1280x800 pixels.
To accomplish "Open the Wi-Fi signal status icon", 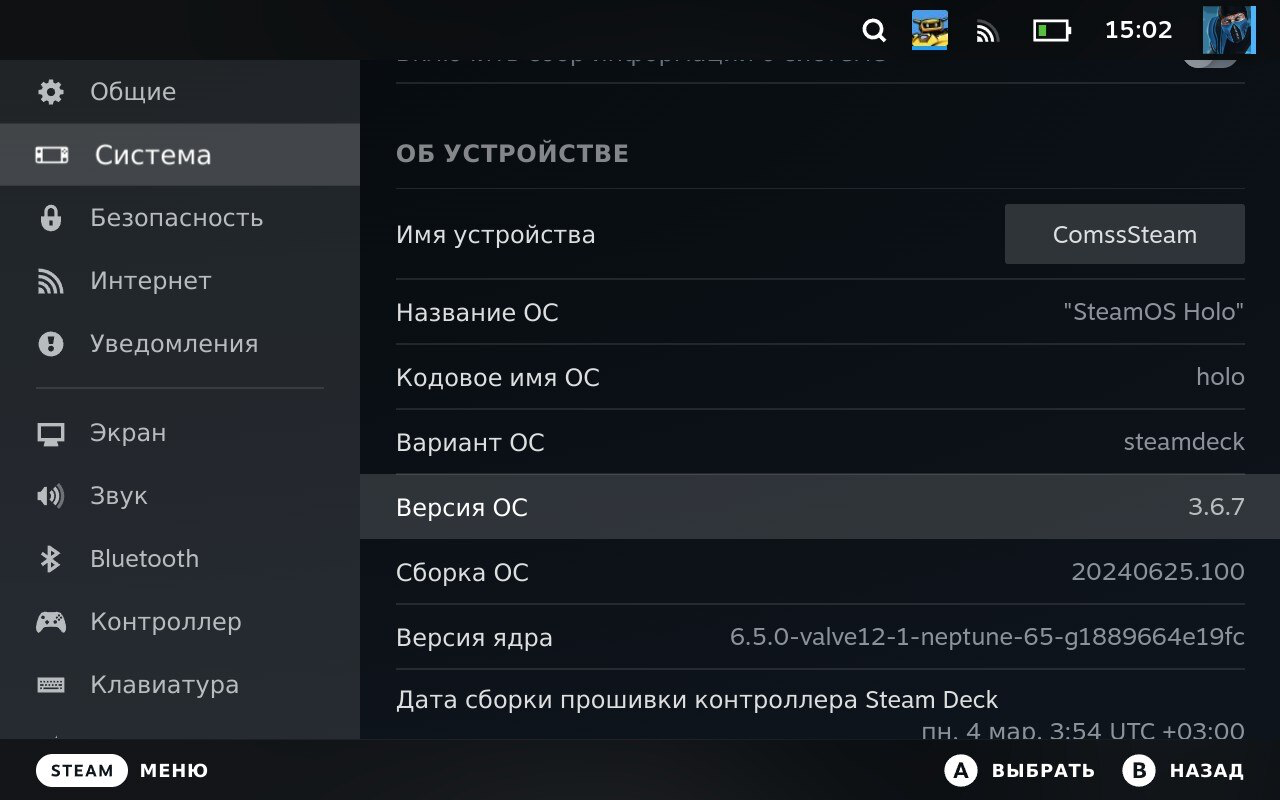I will pyautogui.click(x=987, y=32).
